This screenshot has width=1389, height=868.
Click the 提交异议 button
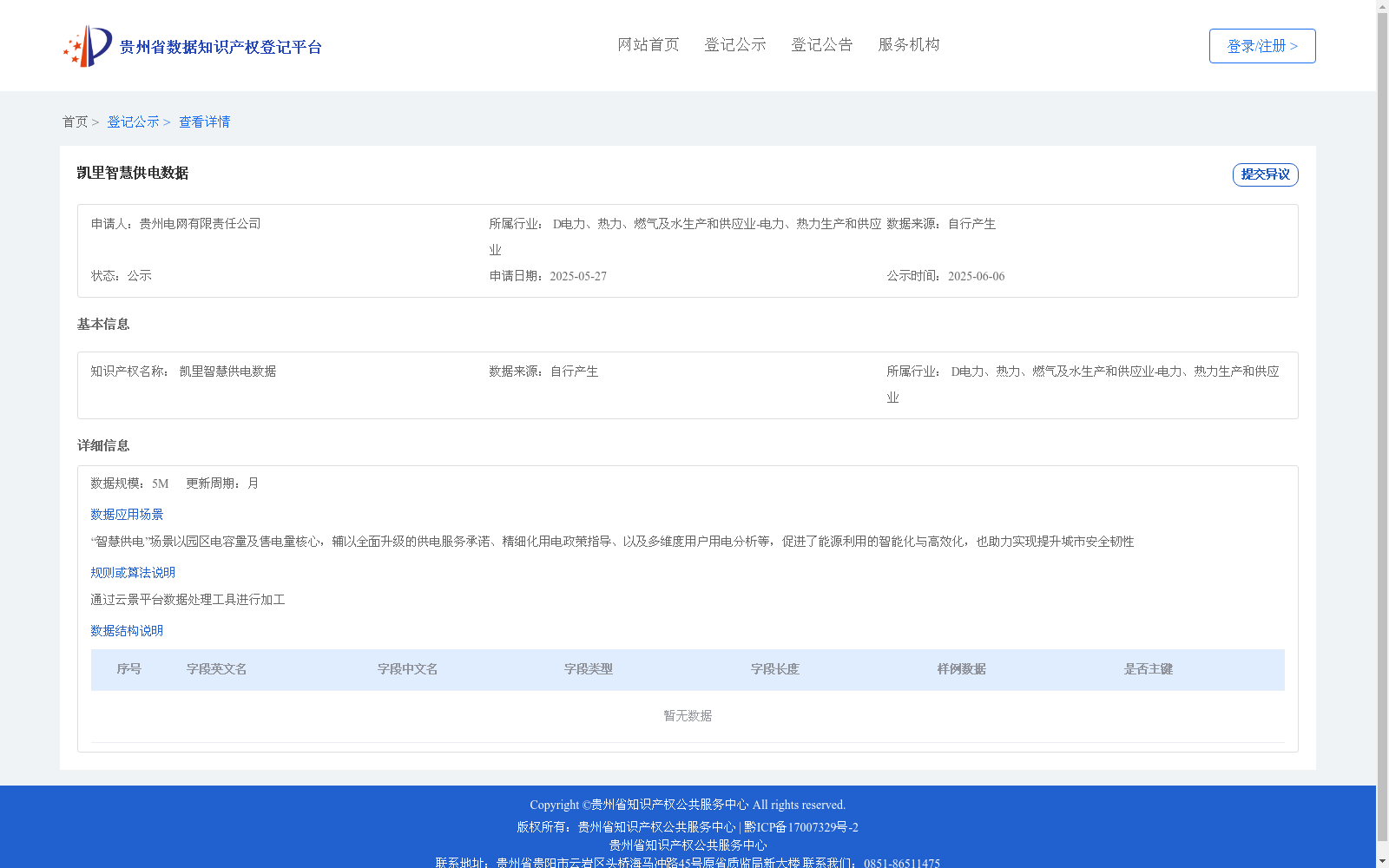point(1265,174)
